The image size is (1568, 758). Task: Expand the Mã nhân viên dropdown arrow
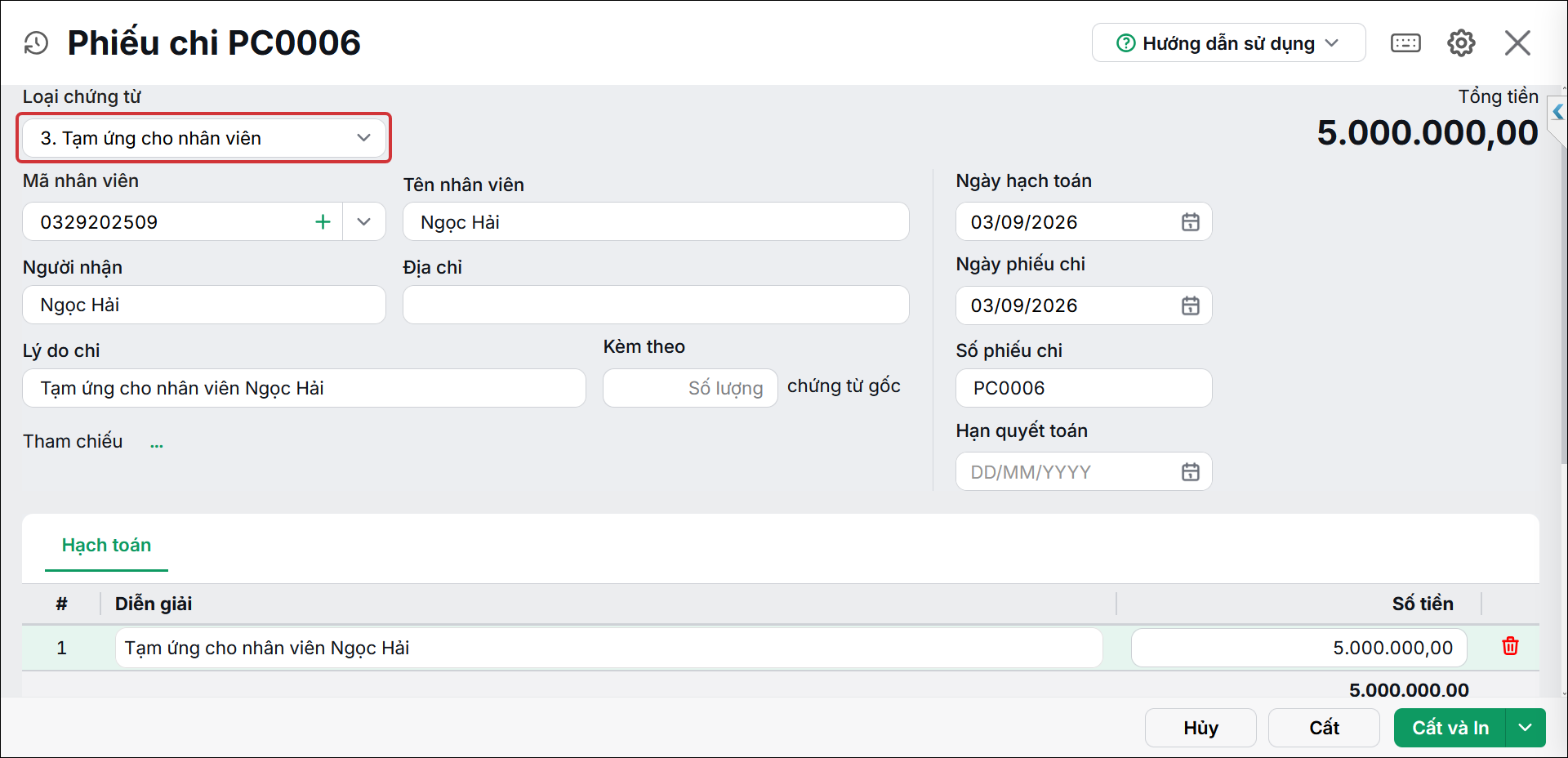pos(364,222)
